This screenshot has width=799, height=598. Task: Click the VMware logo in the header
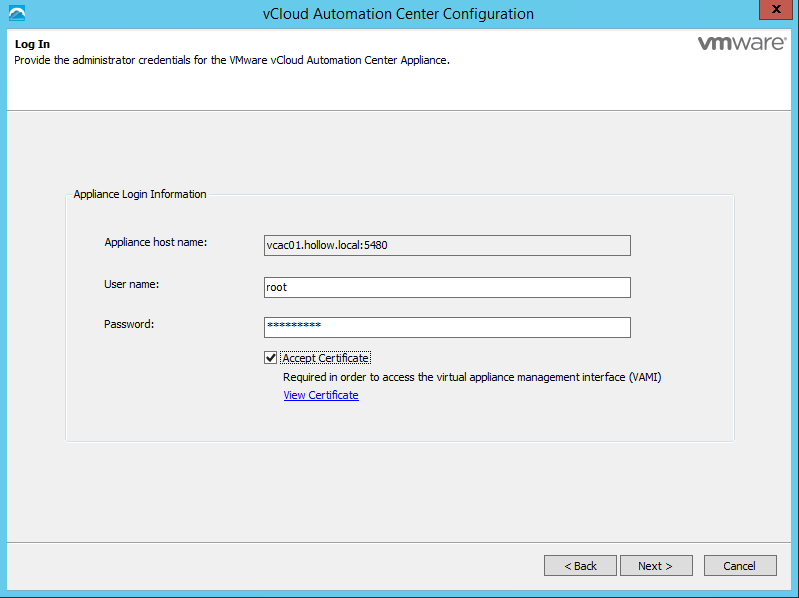pyautogui.click(x=739, y=44)
